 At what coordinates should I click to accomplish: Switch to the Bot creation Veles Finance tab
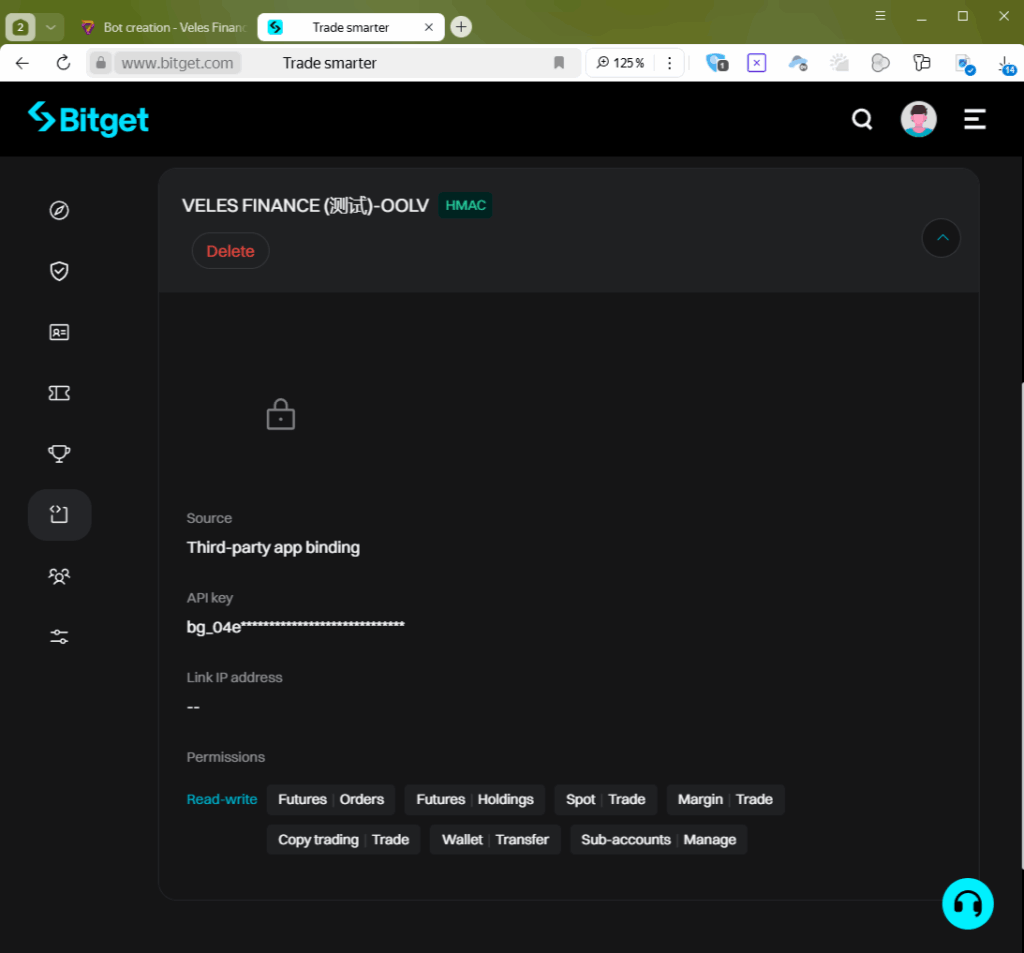click(x=163, y=27)
